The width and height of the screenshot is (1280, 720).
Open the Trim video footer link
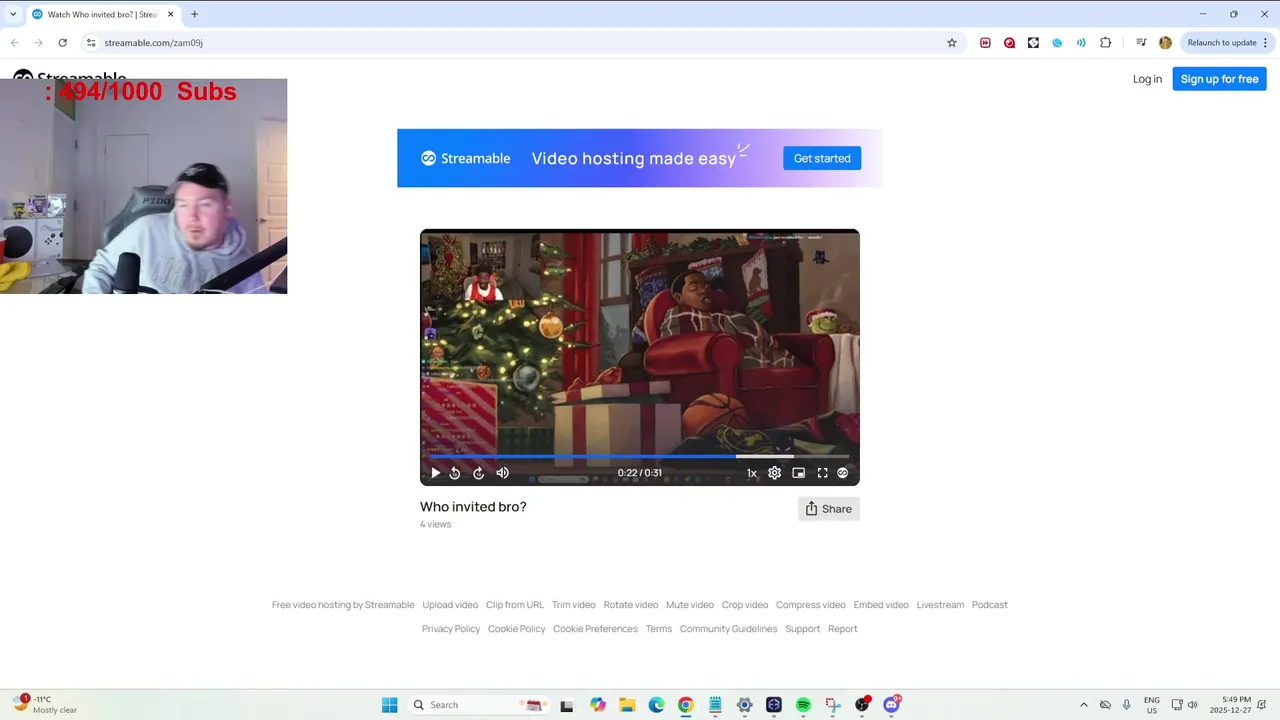[x=574, y=605]
